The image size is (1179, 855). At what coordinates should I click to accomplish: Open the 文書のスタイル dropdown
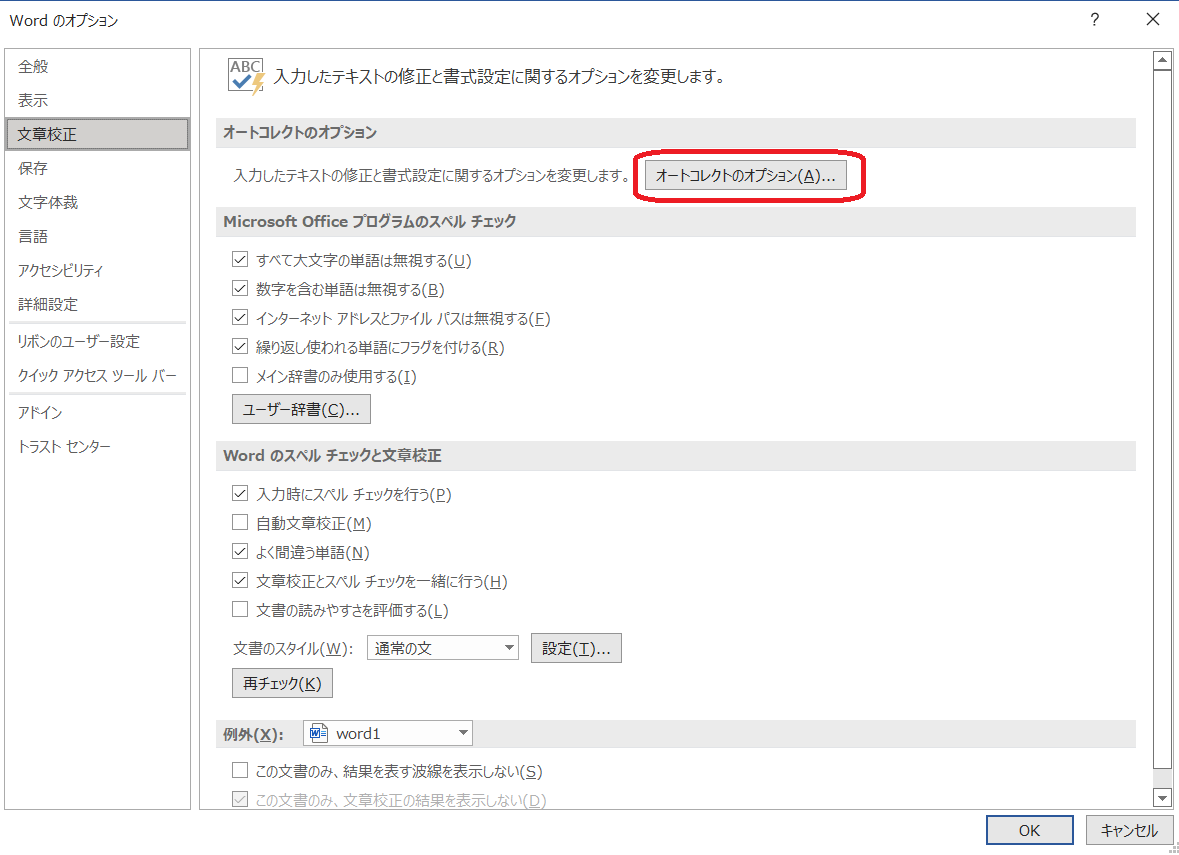pos(507,647)
